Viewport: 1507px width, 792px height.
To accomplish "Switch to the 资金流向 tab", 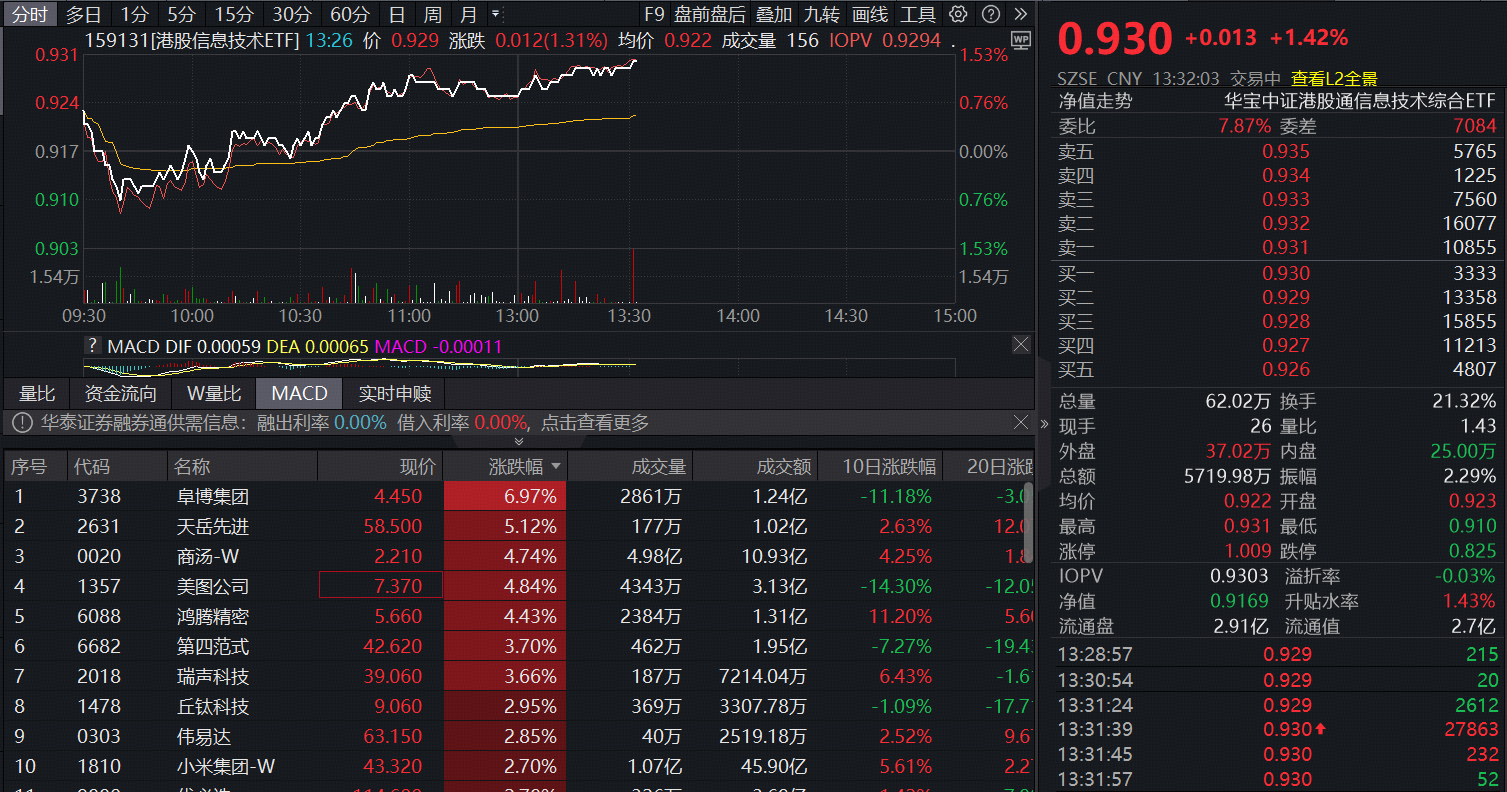I will tap(119, 393).
